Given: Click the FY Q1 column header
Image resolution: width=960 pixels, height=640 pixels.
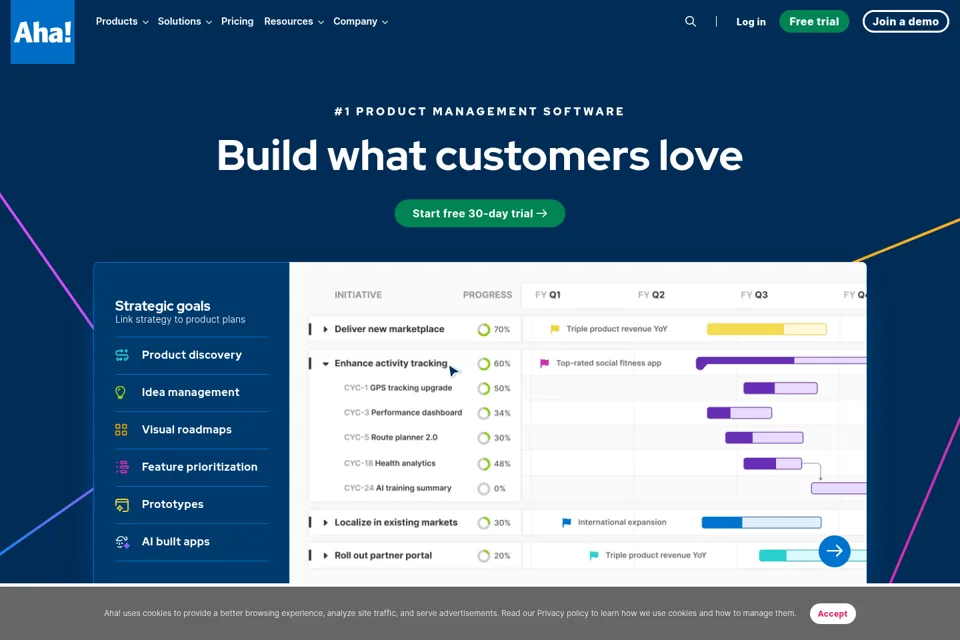Looking at the screenshot, I should [x=547, y=295].
